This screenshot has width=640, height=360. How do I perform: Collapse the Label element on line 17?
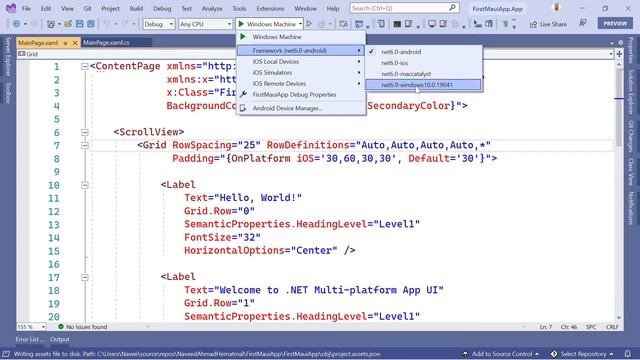pos(84,277)
